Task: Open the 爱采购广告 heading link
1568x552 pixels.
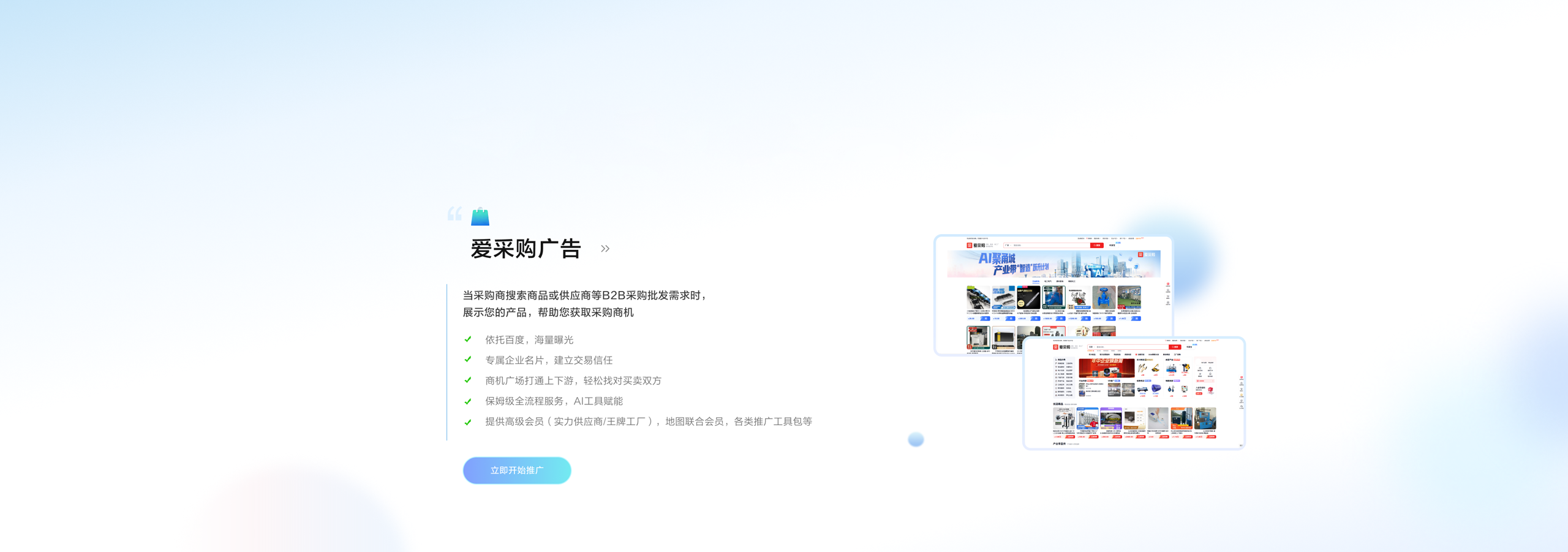Action: [x=526, y=249]
